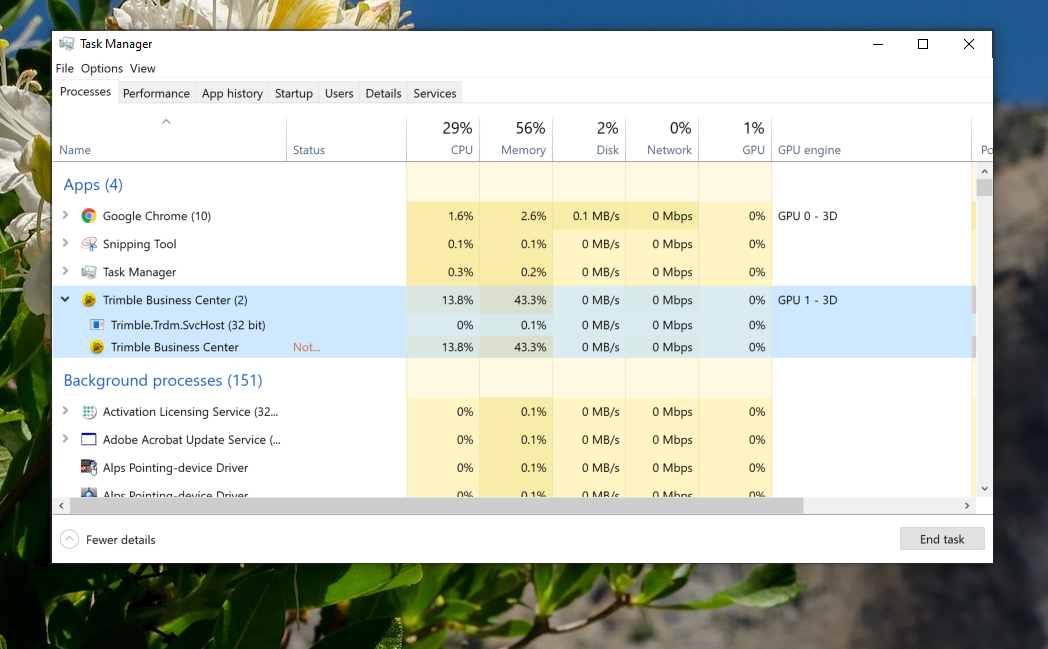This screenshot has height=649, width=1048.
Task: Select the Task Manager process row
Action: pyautogui.click(x=513, y=272)
